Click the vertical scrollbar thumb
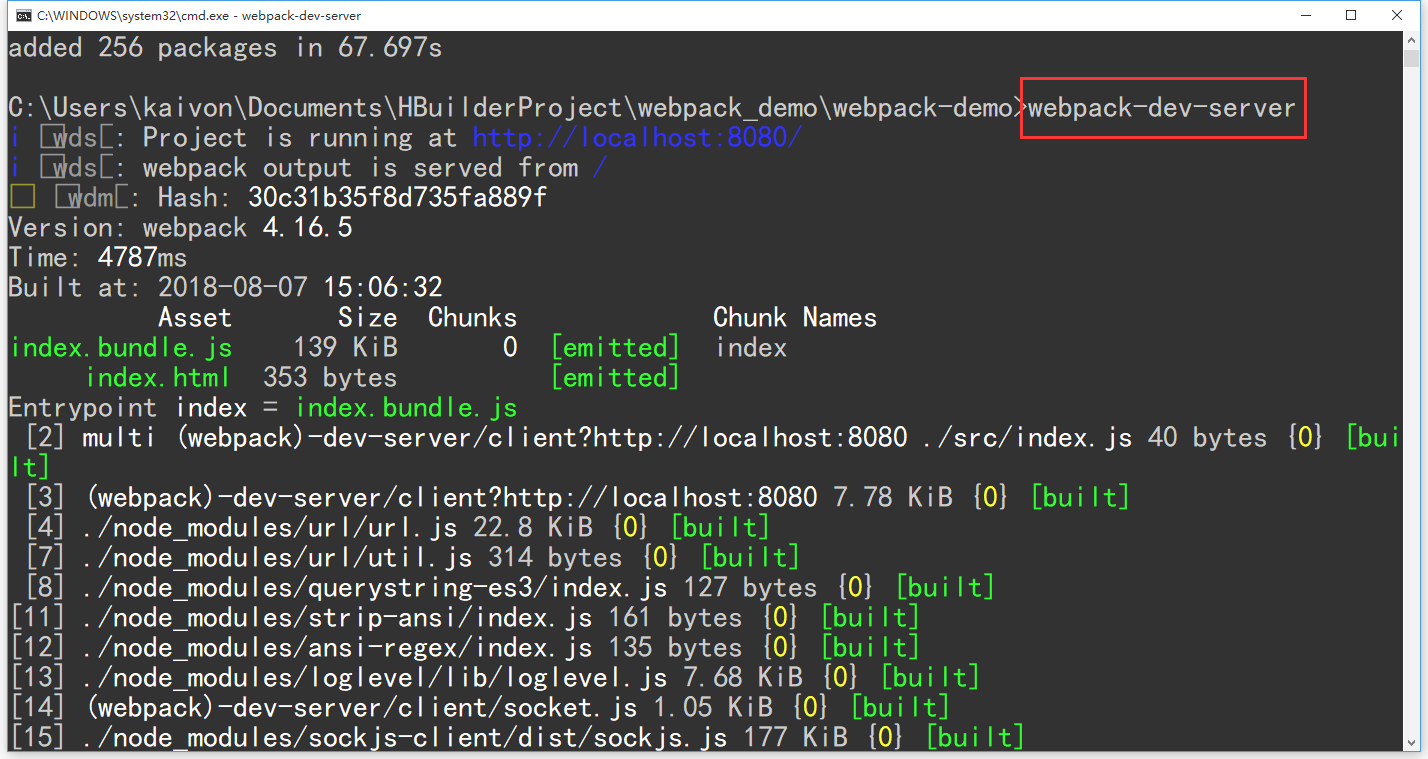Viewport: 1428px width, 759px height. point(1411,59)
